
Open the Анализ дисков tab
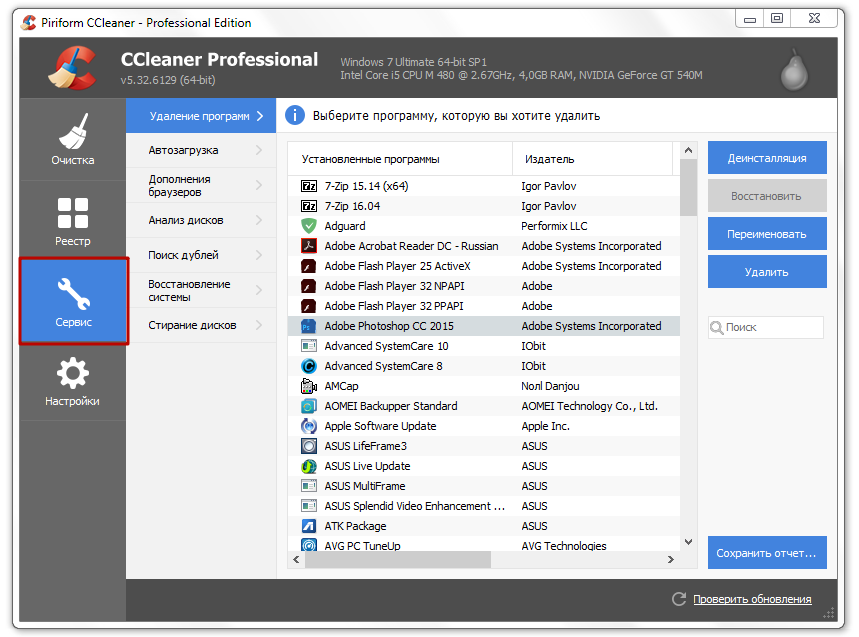click(201, 220)
